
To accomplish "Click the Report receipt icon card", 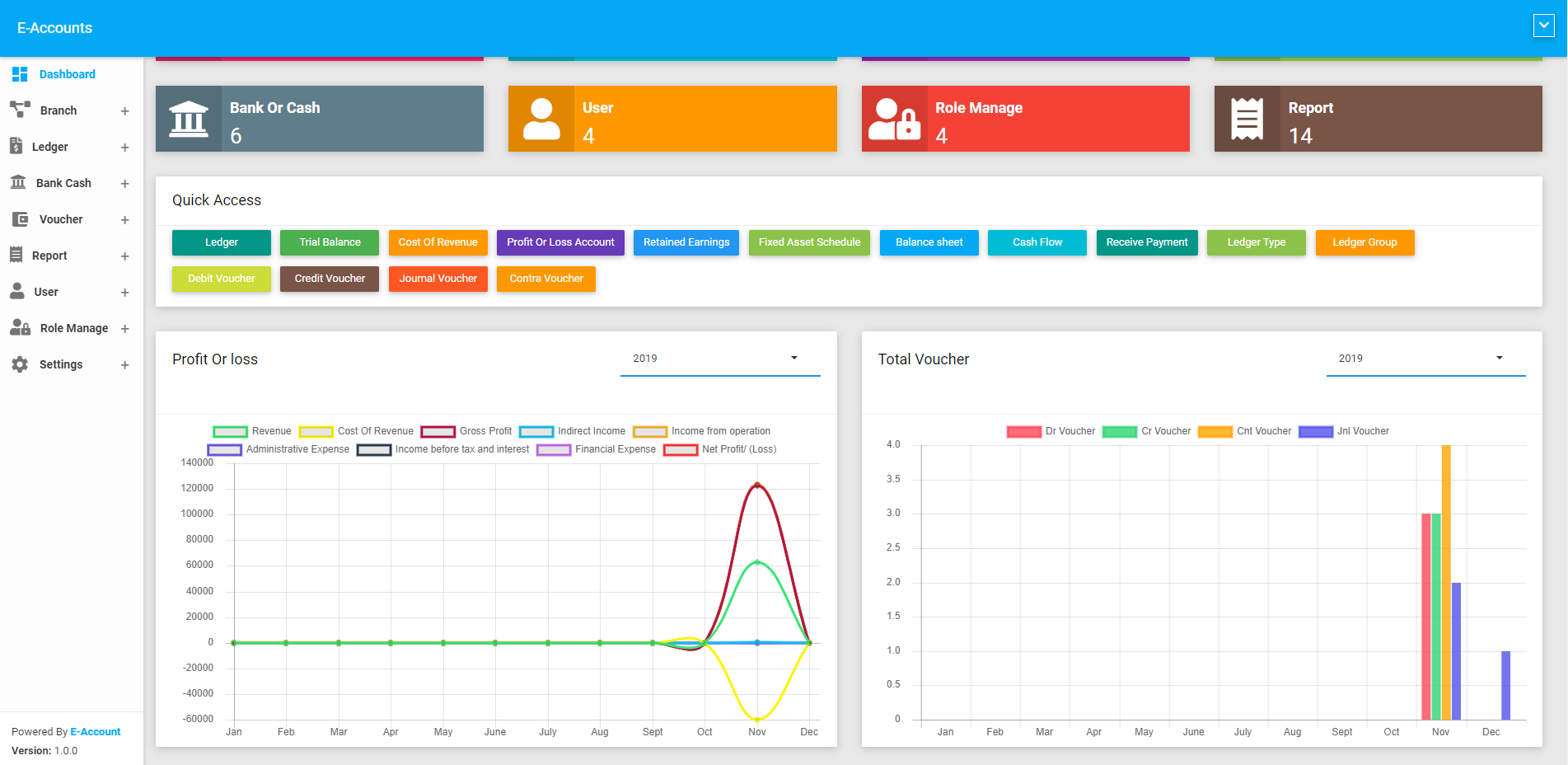I will (x=1247, y=119).
